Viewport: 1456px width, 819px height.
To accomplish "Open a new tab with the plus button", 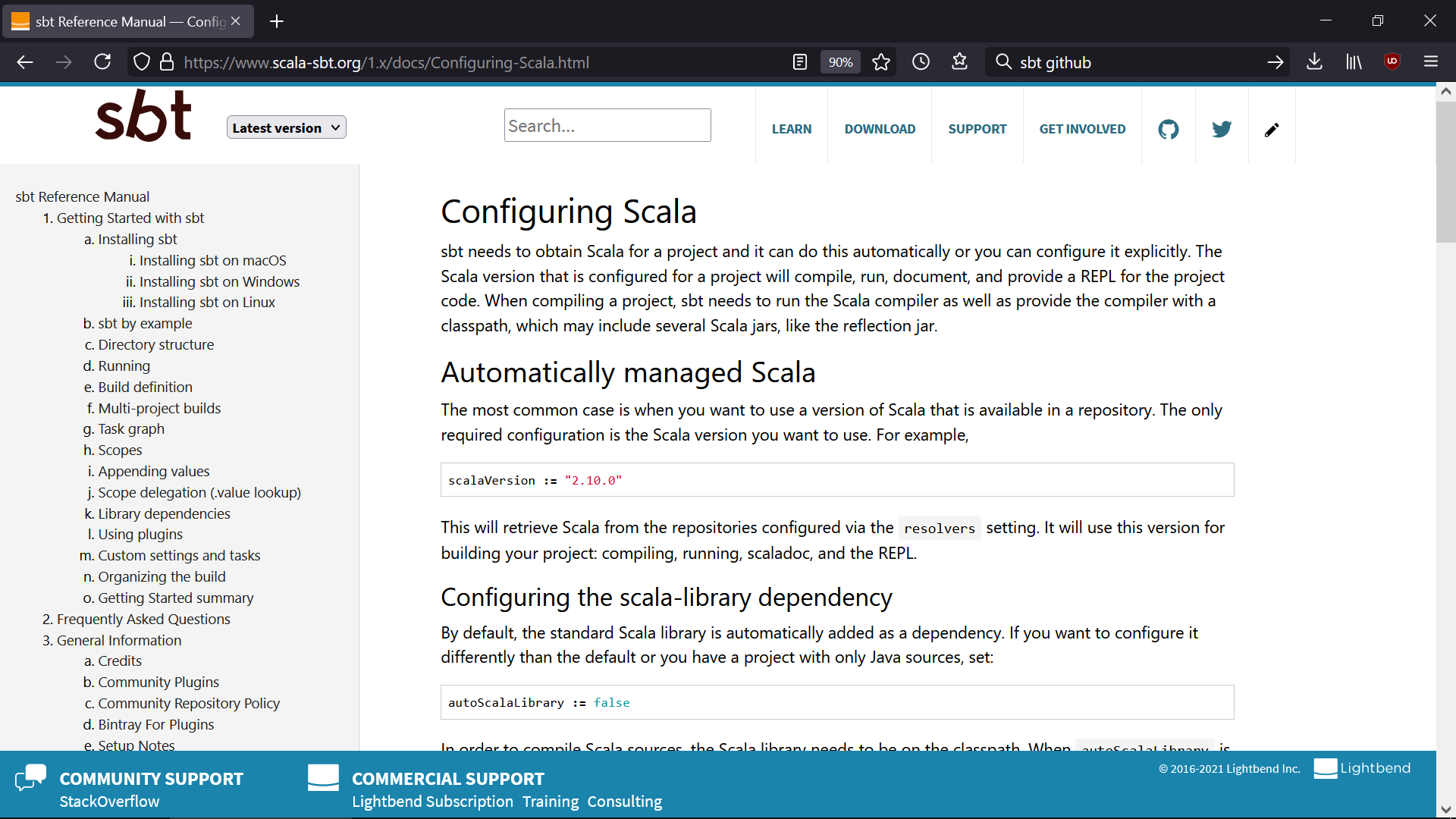I will (277, 21).
